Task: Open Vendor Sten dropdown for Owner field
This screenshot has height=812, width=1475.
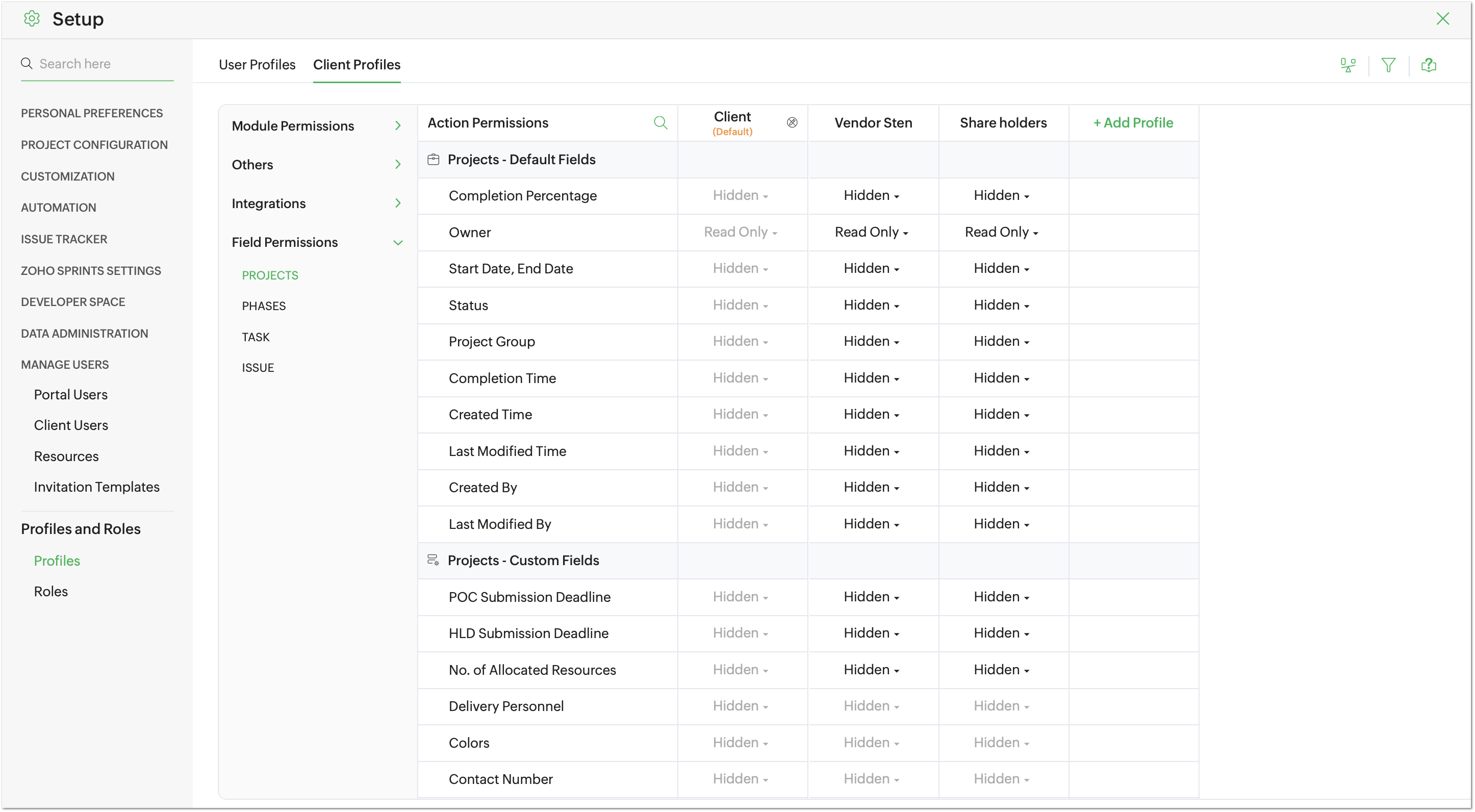Action: point(872,233)
